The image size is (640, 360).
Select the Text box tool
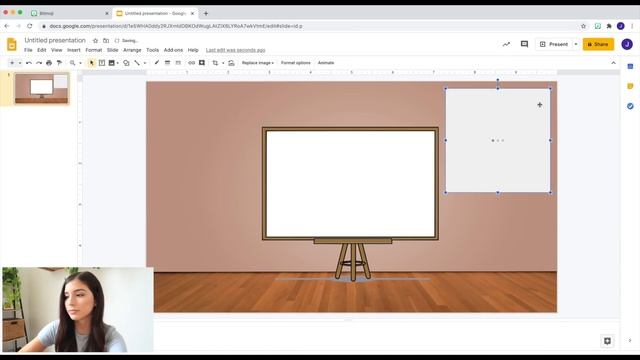click(x=102, y=63)
